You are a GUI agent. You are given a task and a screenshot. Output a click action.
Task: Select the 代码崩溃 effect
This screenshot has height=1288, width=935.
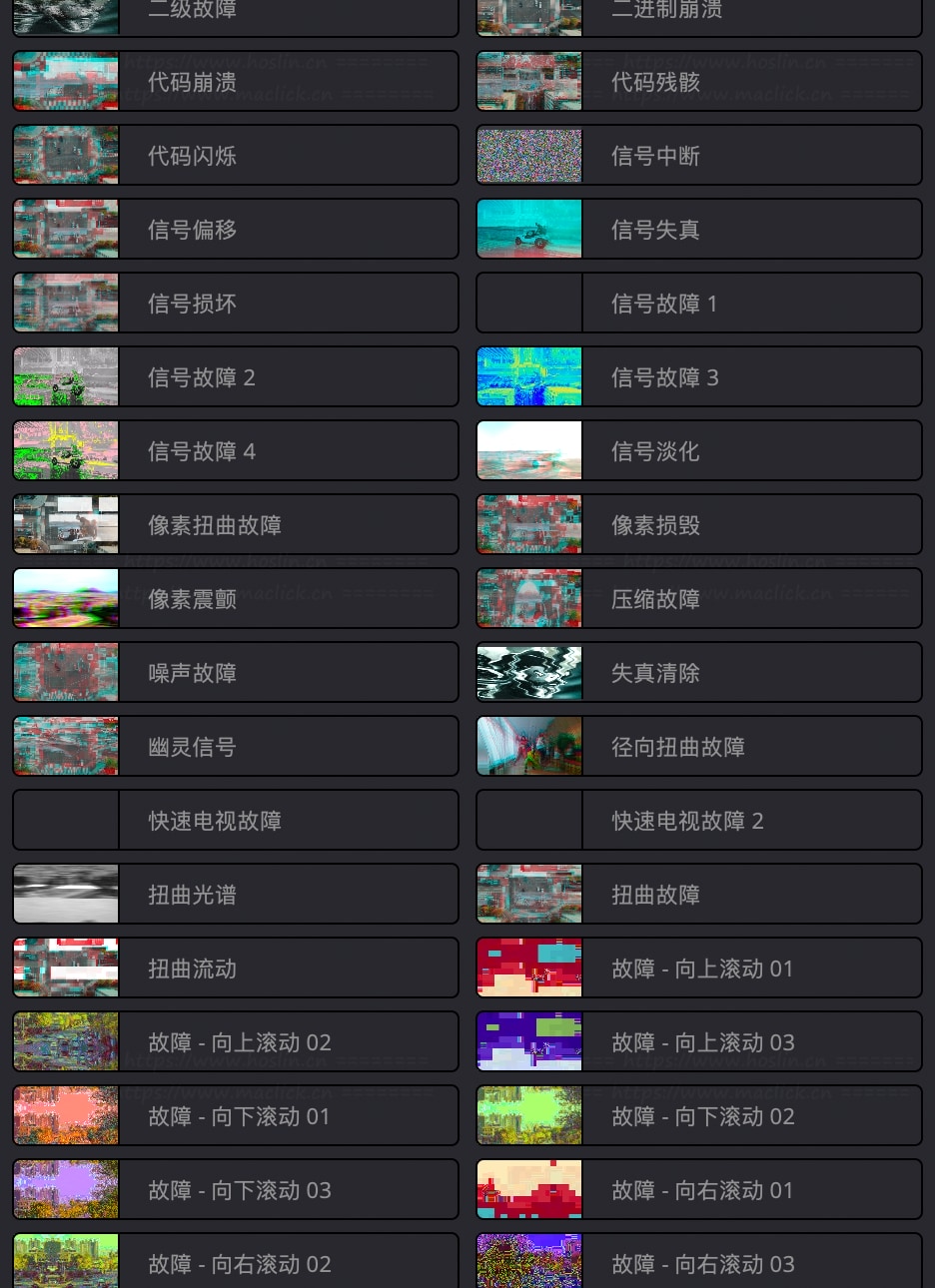tap(236, 81)
